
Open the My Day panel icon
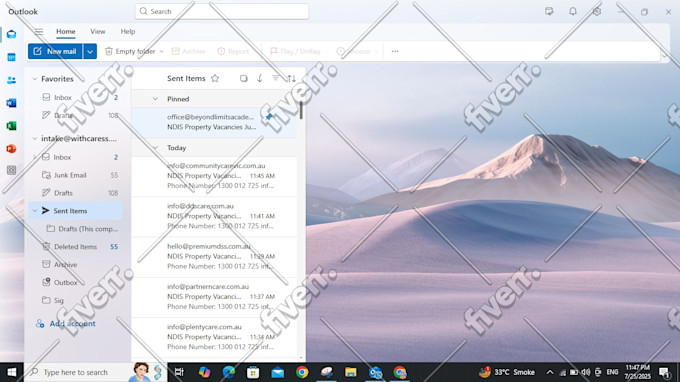549,12
